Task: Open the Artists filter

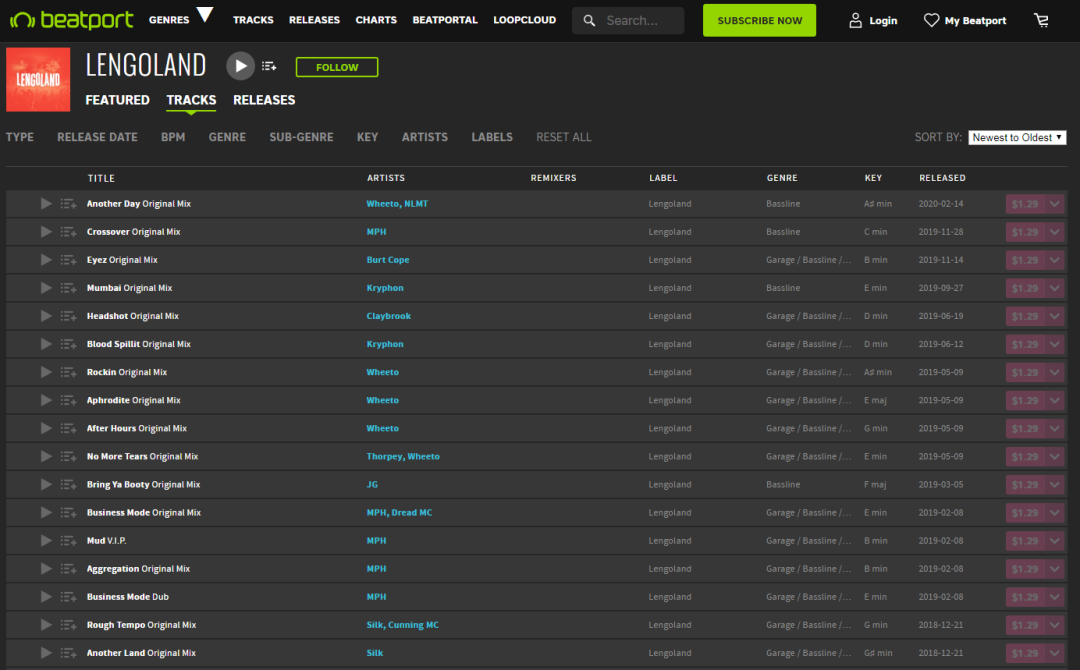Action: 425,137
